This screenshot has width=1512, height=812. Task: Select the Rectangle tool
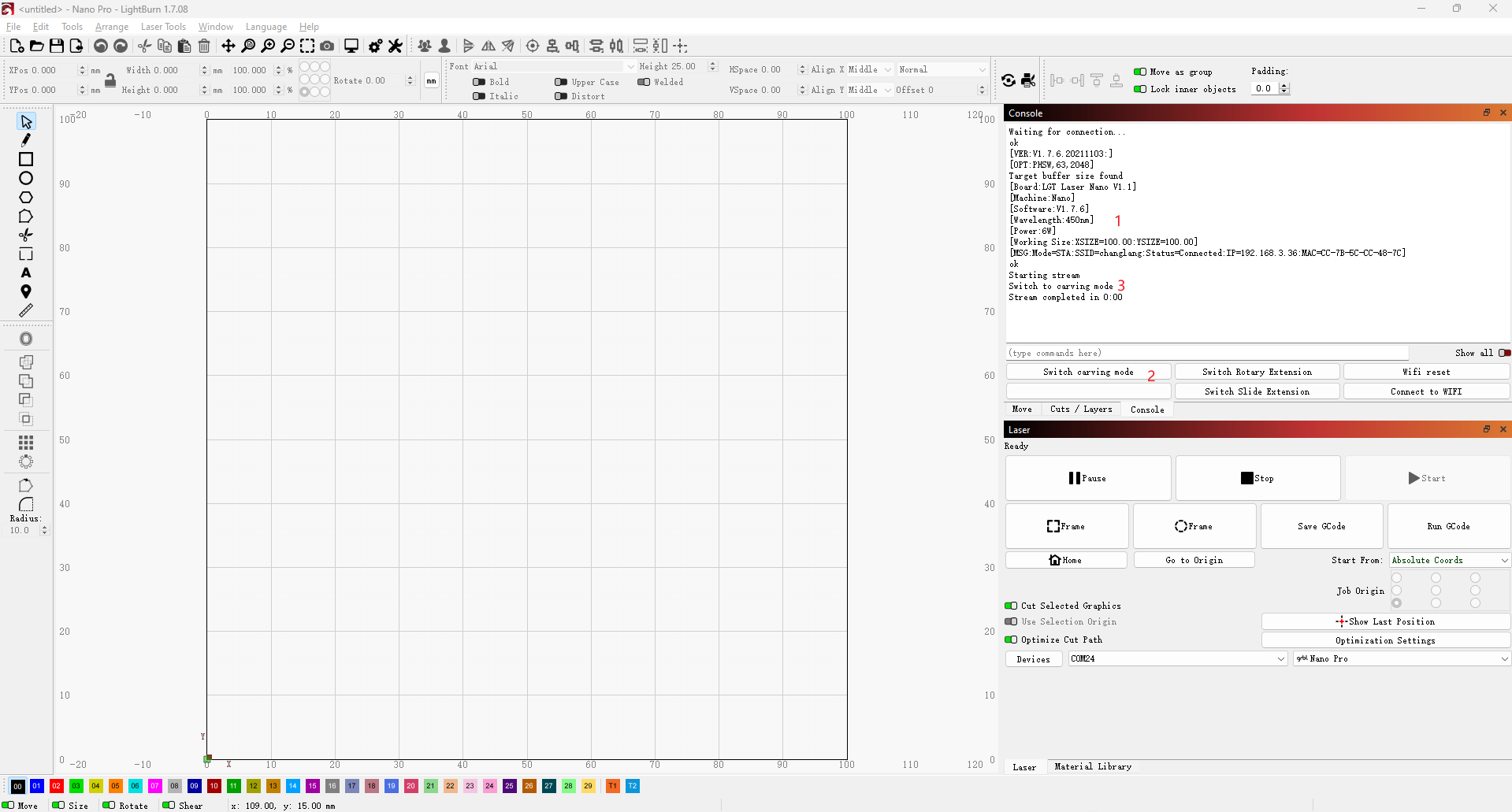25,159
